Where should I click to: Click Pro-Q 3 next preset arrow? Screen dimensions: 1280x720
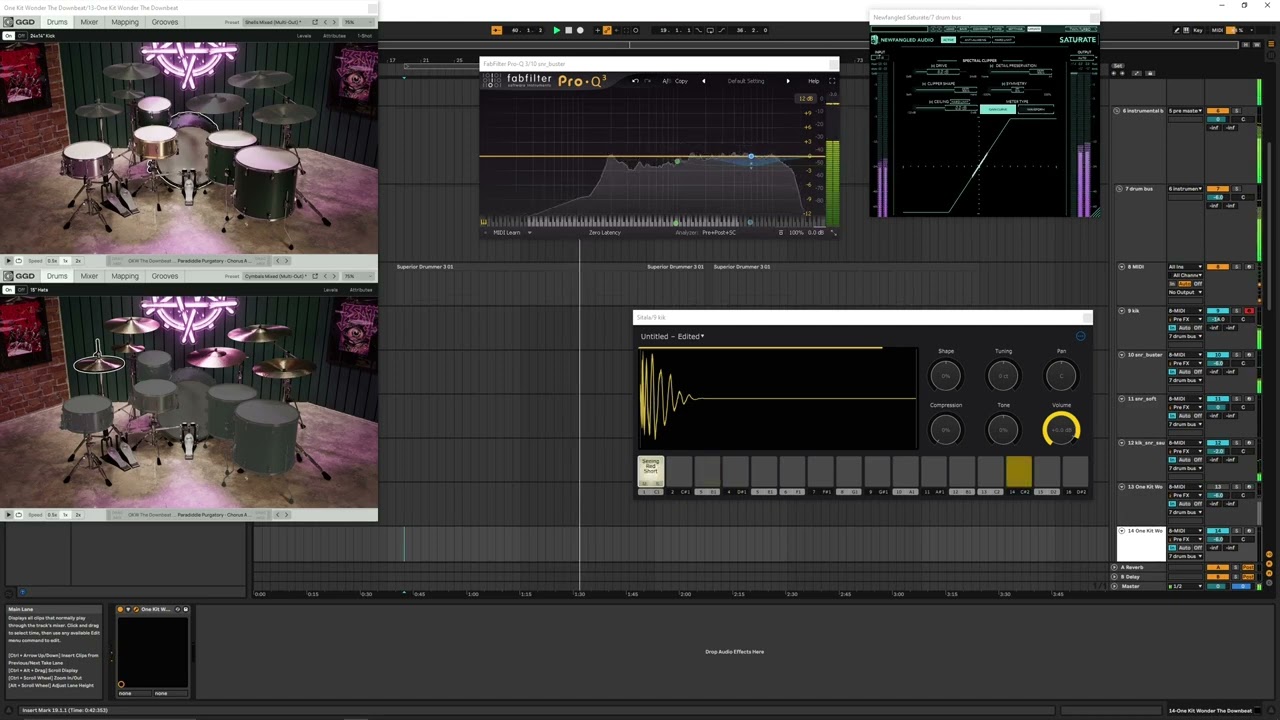coord(787,81)
